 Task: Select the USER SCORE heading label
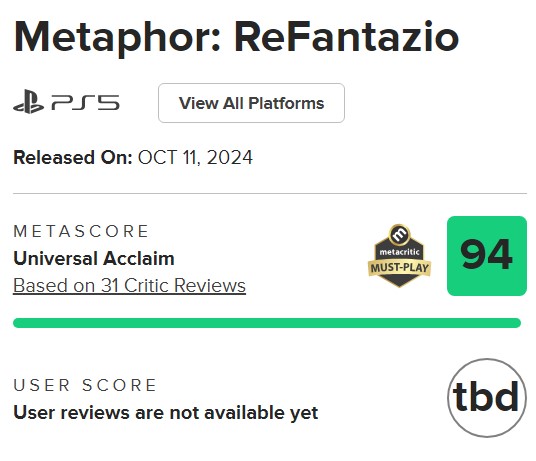[85, 385]
